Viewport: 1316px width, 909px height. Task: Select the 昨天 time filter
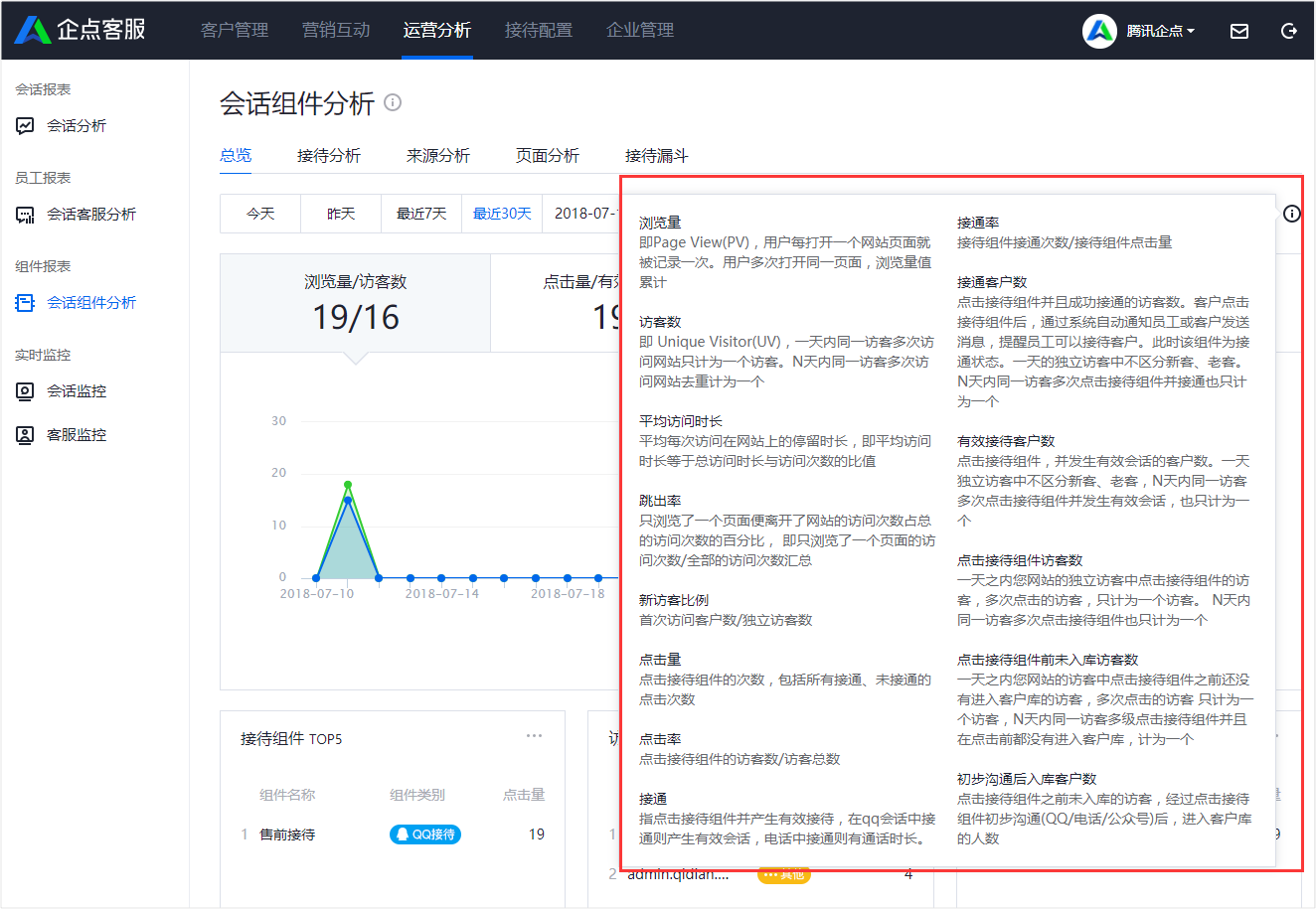341,214
